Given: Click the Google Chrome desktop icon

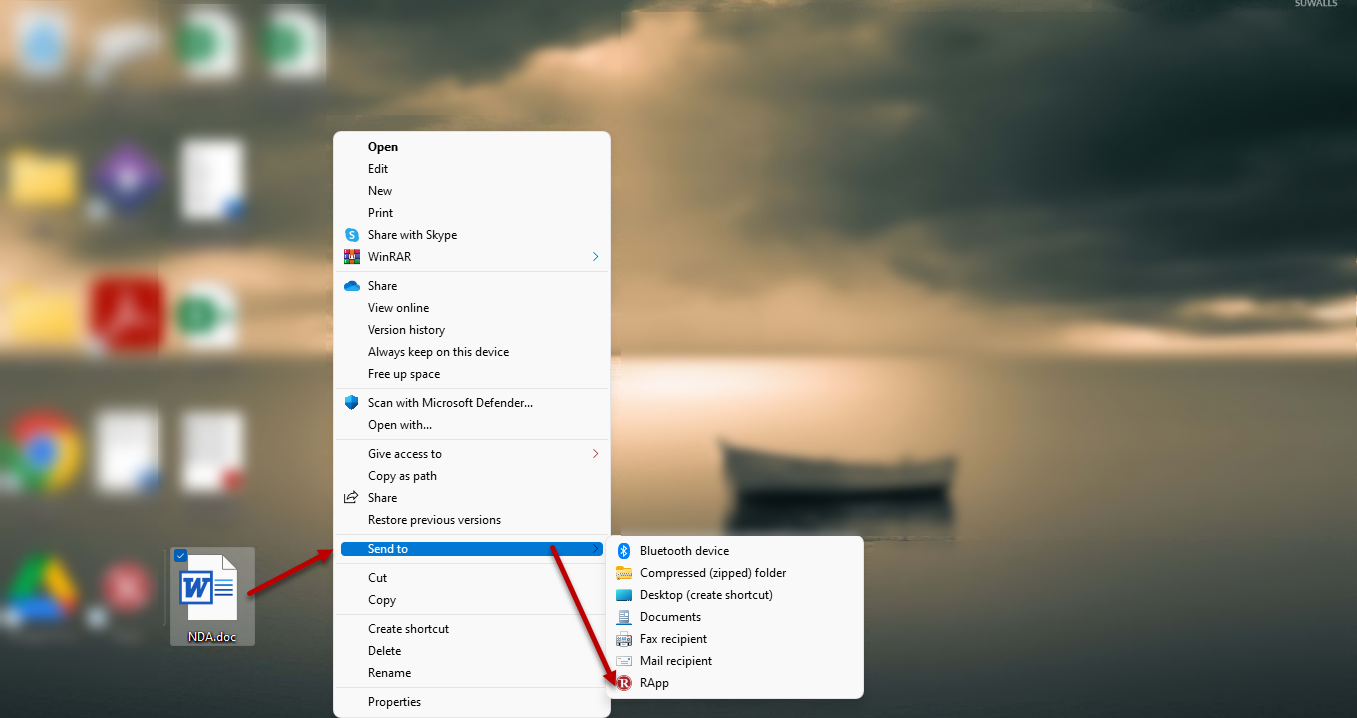Looking at the screenshot, I should (x=41, y=450).
